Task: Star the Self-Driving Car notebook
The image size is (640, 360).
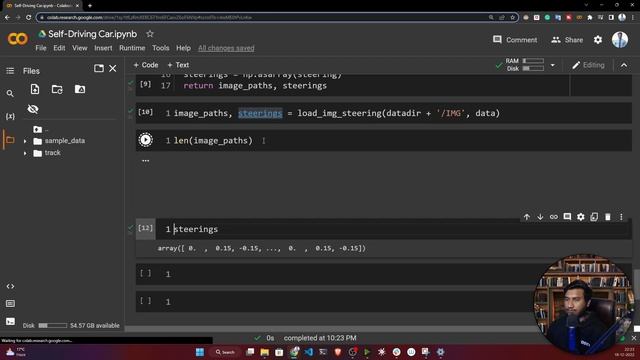Action: tap(150, 34)
